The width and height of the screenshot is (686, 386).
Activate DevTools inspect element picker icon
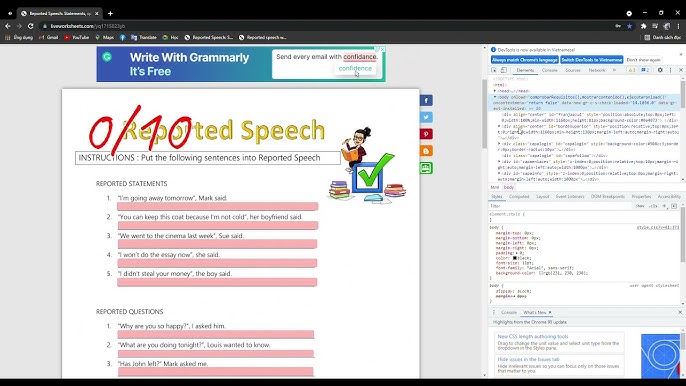point(494,70)
